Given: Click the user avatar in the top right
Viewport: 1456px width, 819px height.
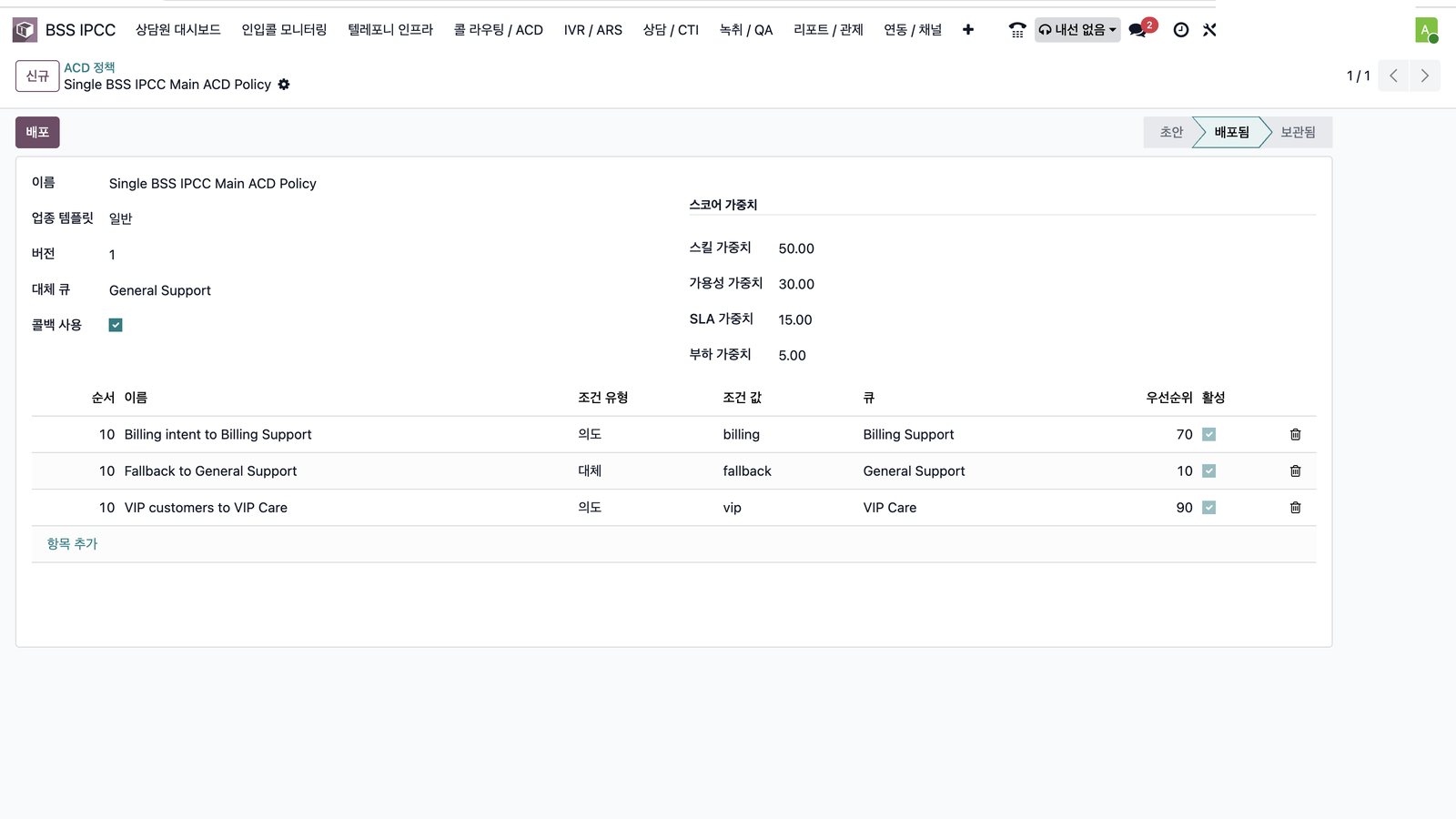Looking at the screenshot, I should pos(1426,30).
